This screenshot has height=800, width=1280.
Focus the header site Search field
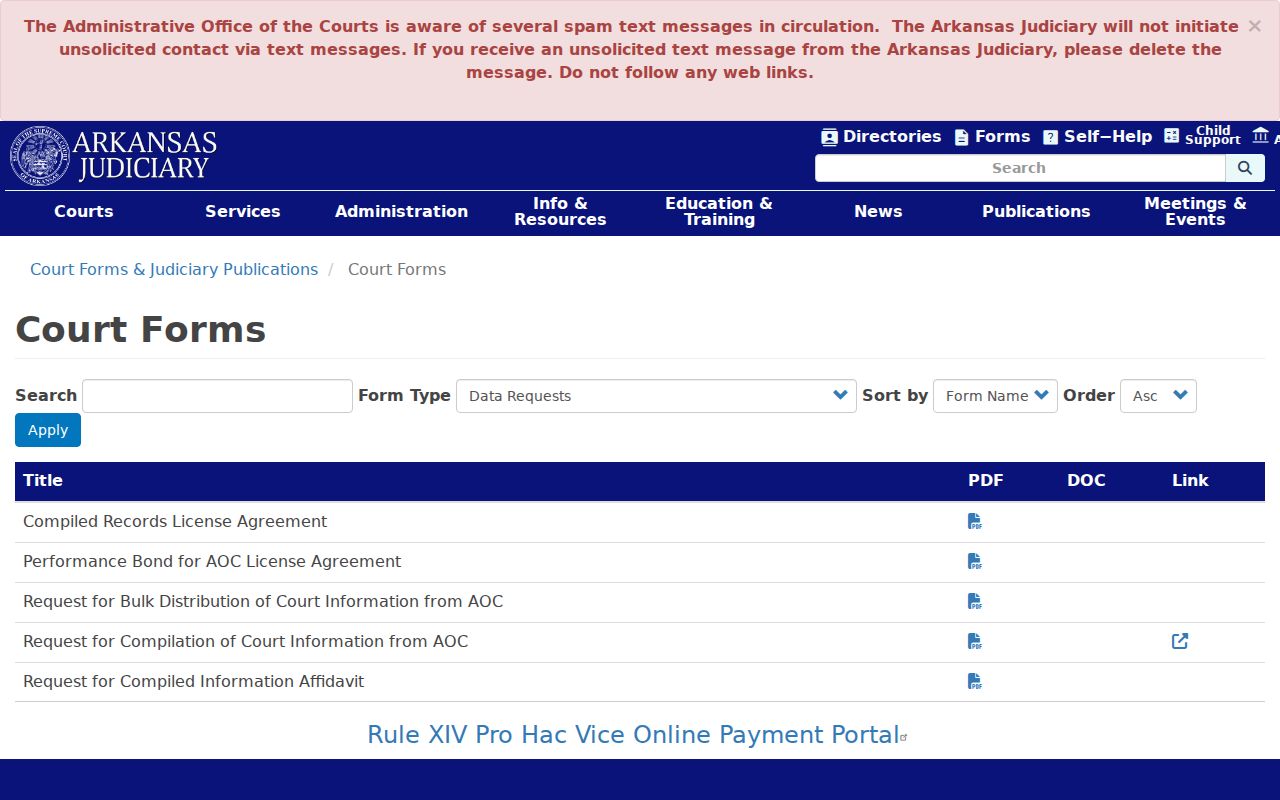[1019, 168]
